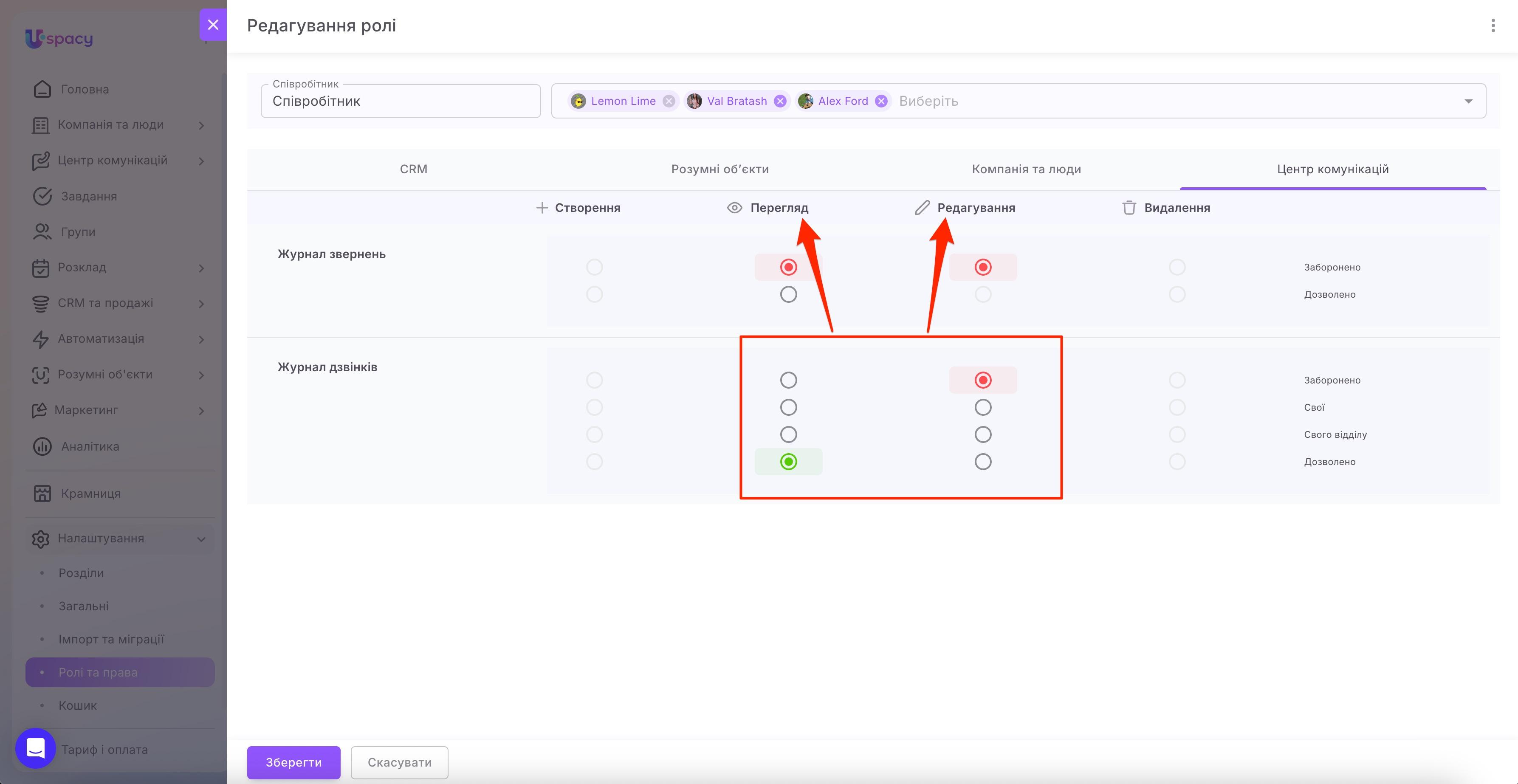1518x784 pixels.
Task: Open Ролі та права settings item
Action: (120, 672)
